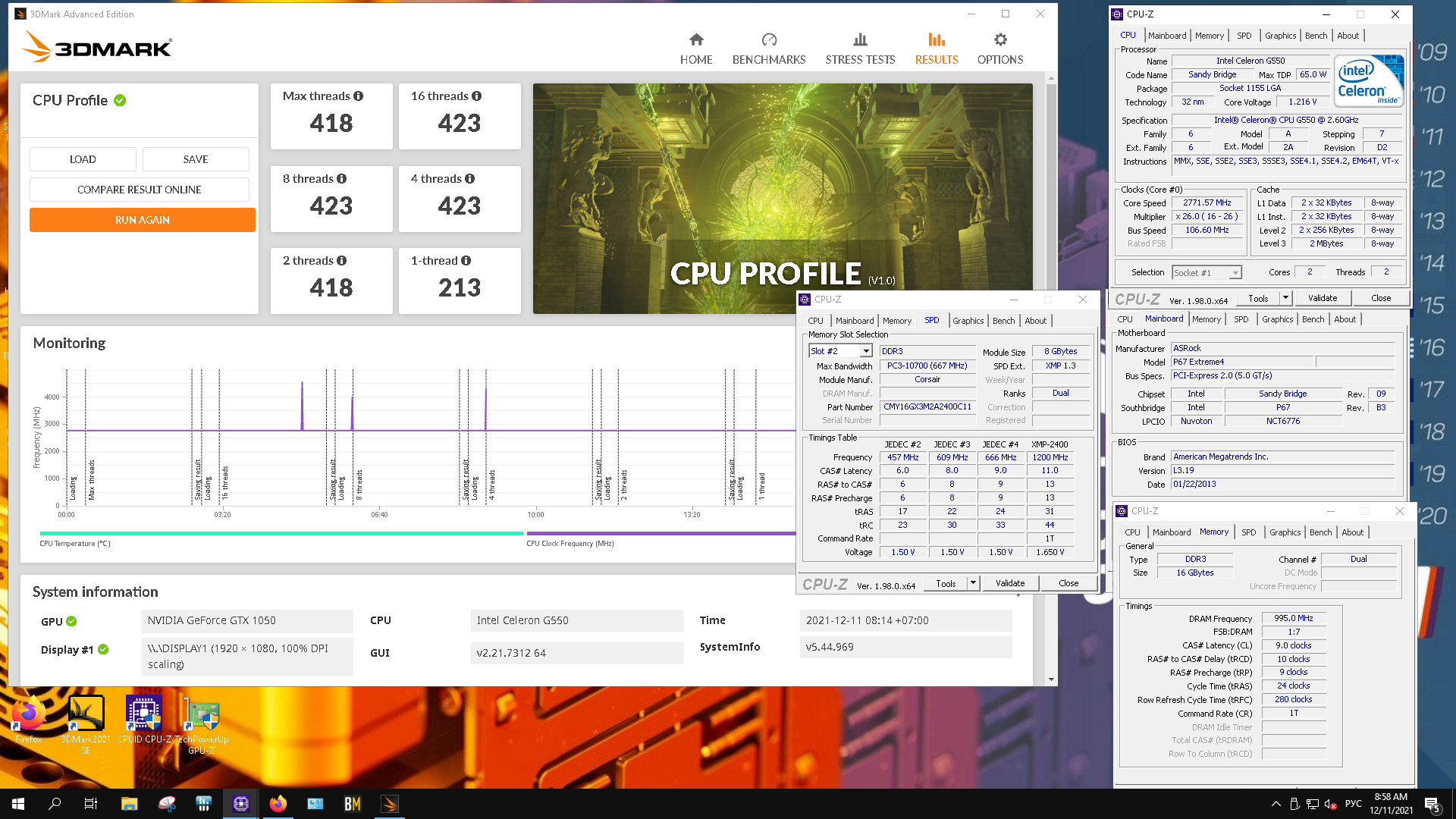Select the Max threads 418 score card
This screenshot has height=819, width=1456.
(331, 116)
